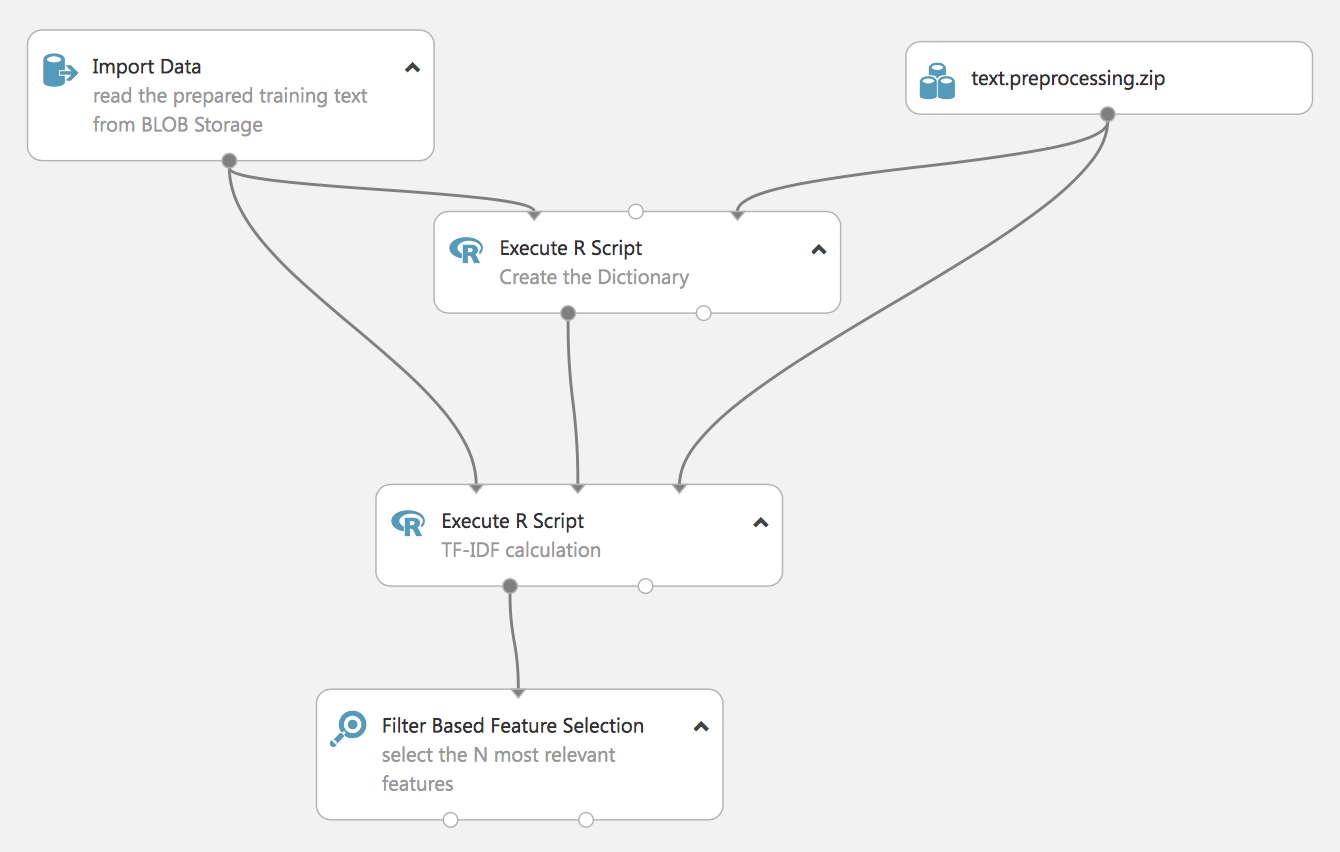Click the Filter Based Feature Selection magnifier icon
Screen dimensions: 1340x852
click(349, 729)
